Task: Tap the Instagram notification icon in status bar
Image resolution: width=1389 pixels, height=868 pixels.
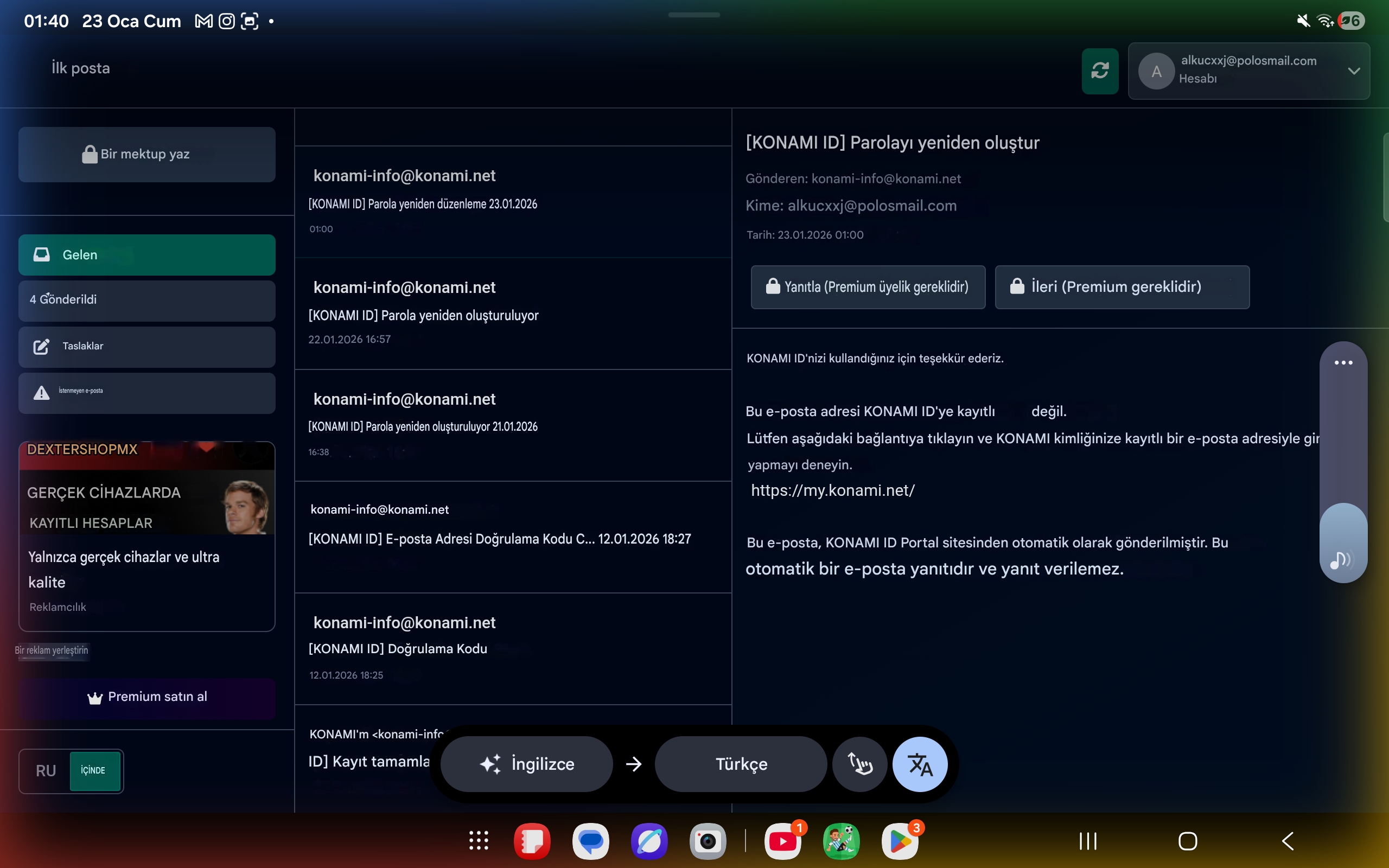Action: 227,21
